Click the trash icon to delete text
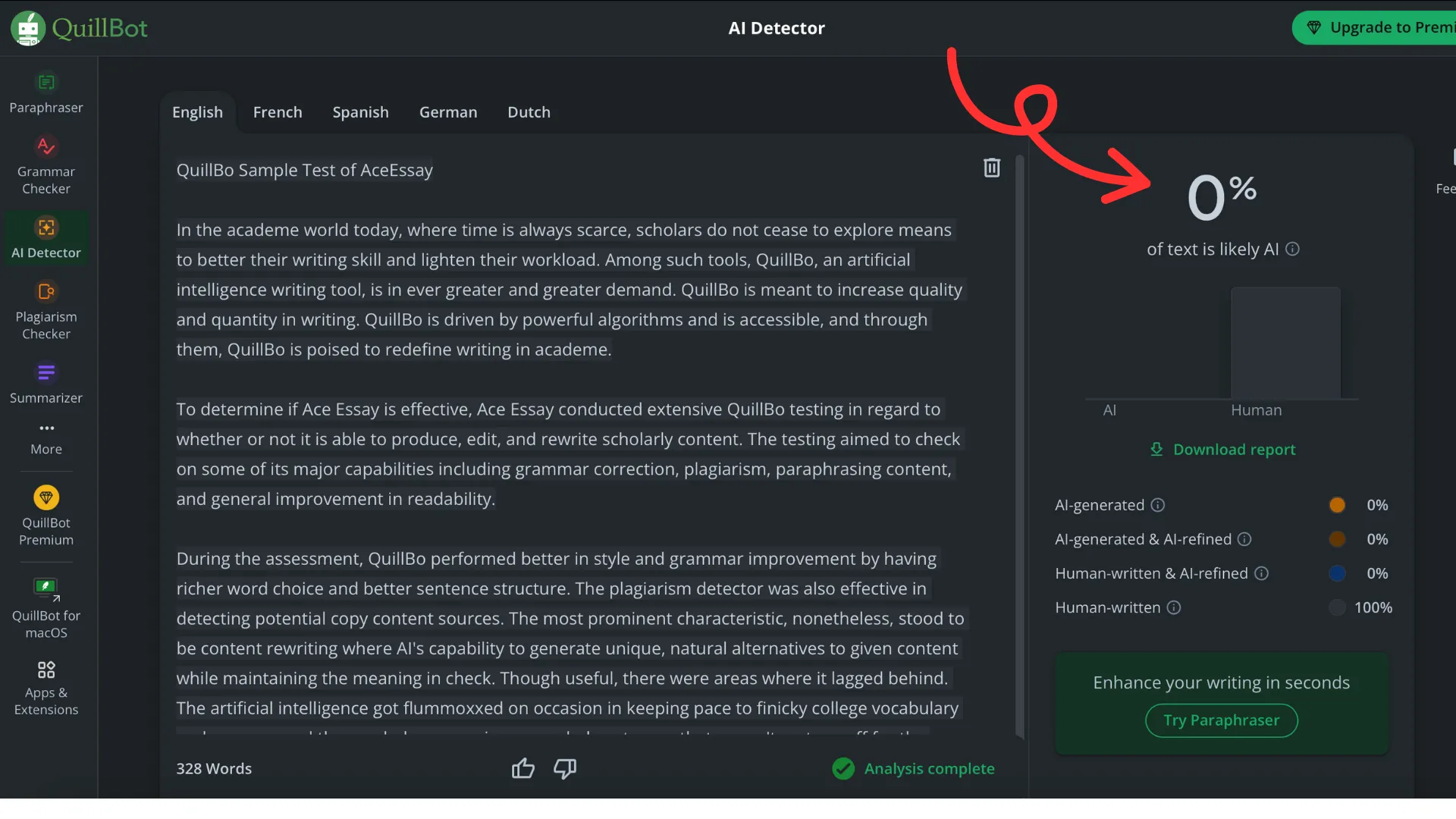The height and width of the screenshot is (819, 1456). tap(992, 168)
